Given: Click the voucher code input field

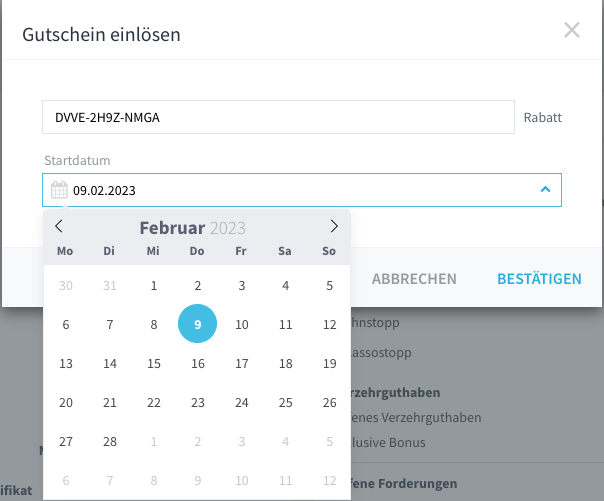Looking at the screenshot, I should tap(278, 117).
